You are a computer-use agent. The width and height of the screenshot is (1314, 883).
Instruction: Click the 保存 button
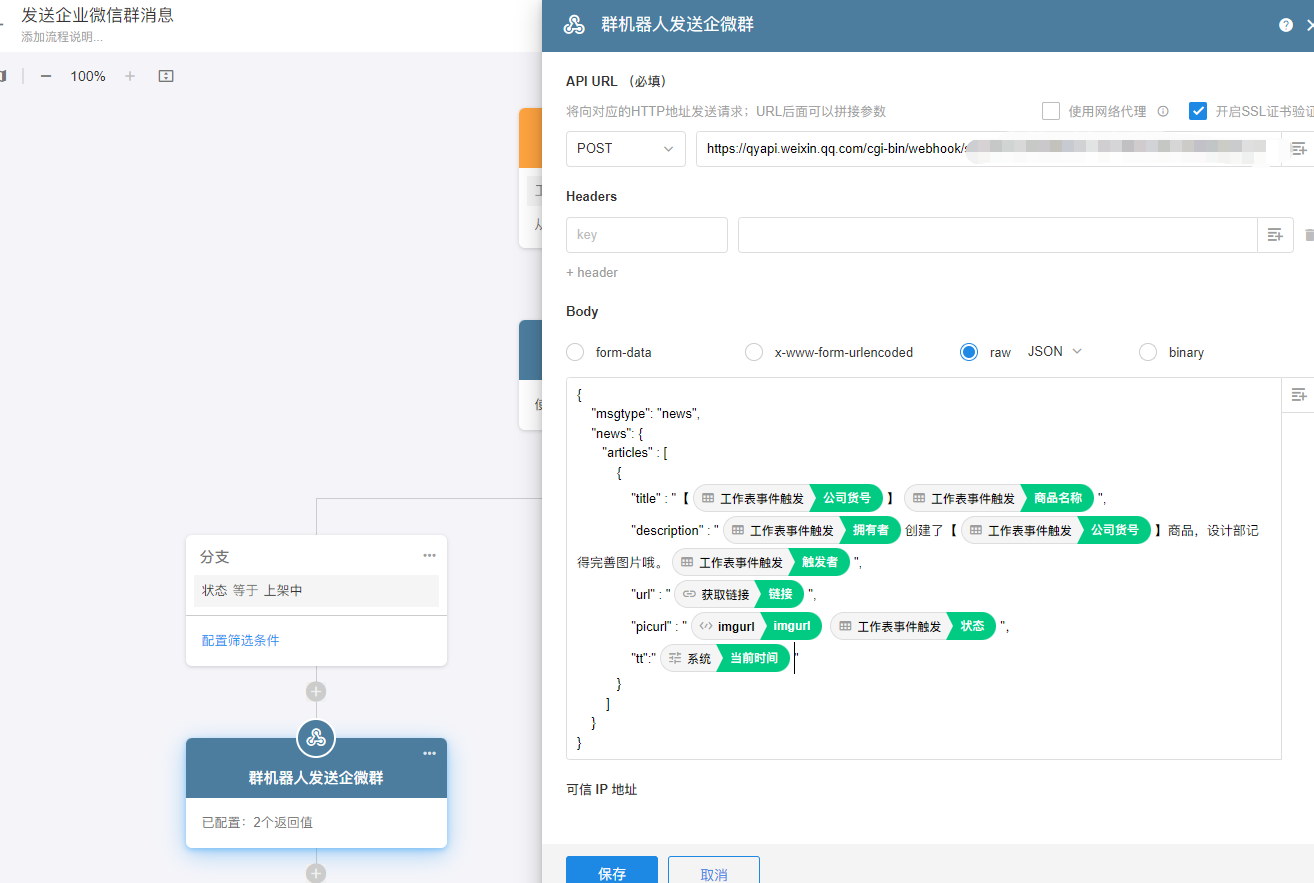coord(611,872)
